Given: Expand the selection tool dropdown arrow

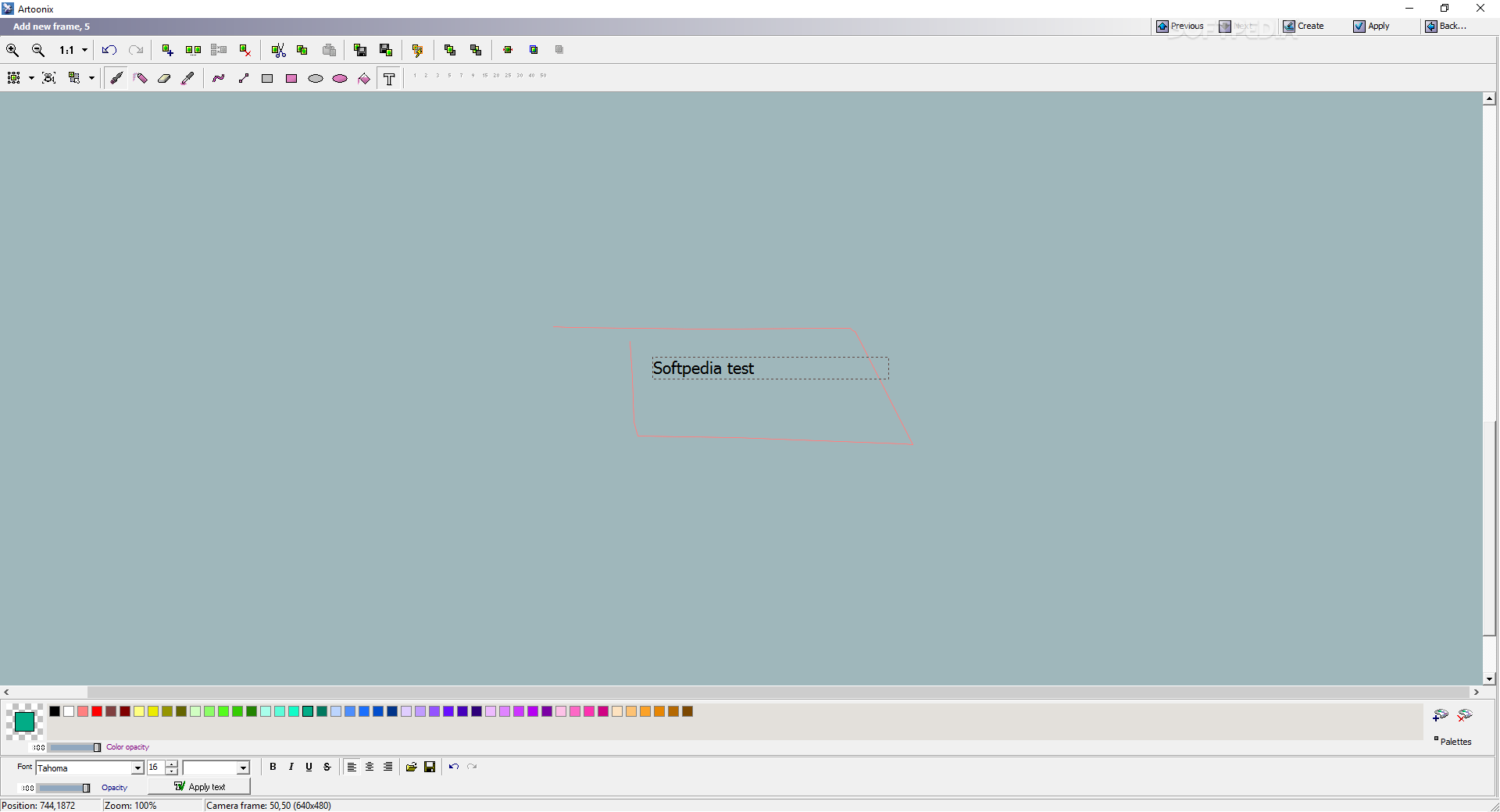Looking at the screenshot, I should tap(31, 78).
